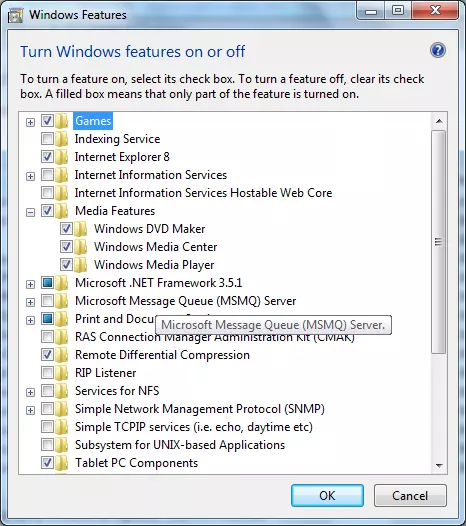This screenshot has height=526, width=466.
Task: Click the Windows Media Player folder icon
Action: [x=81, y=265]
